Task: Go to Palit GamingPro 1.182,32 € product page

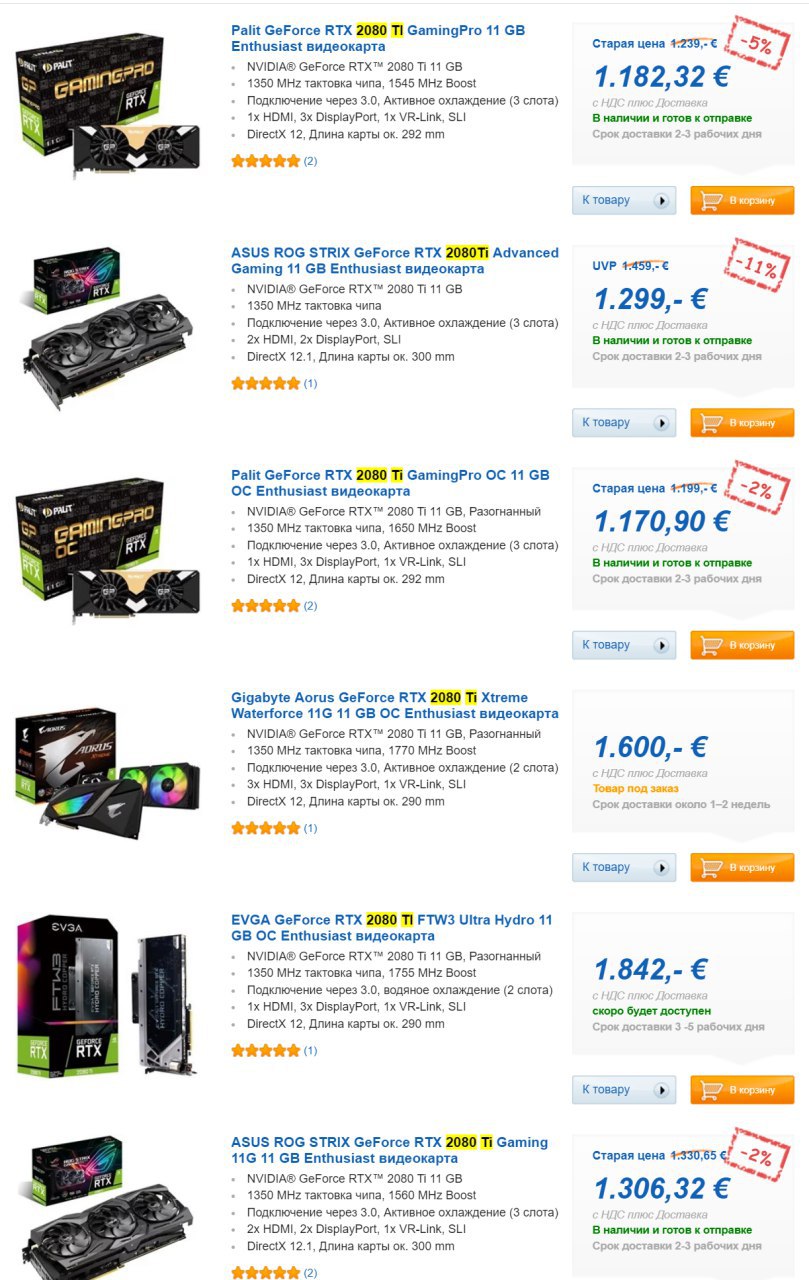Action: coord(624,200)
